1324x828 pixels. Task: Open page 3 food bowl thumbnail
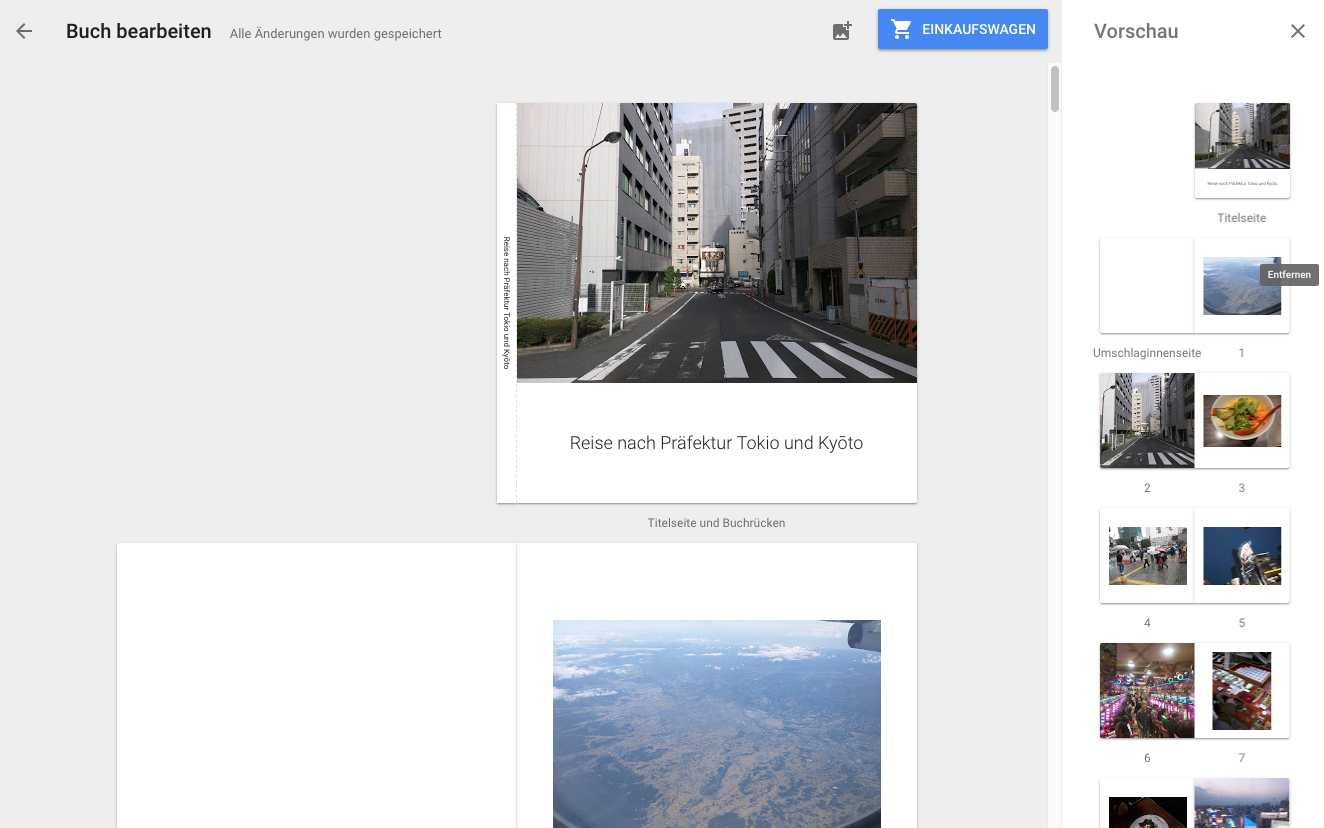(1242, 420)
